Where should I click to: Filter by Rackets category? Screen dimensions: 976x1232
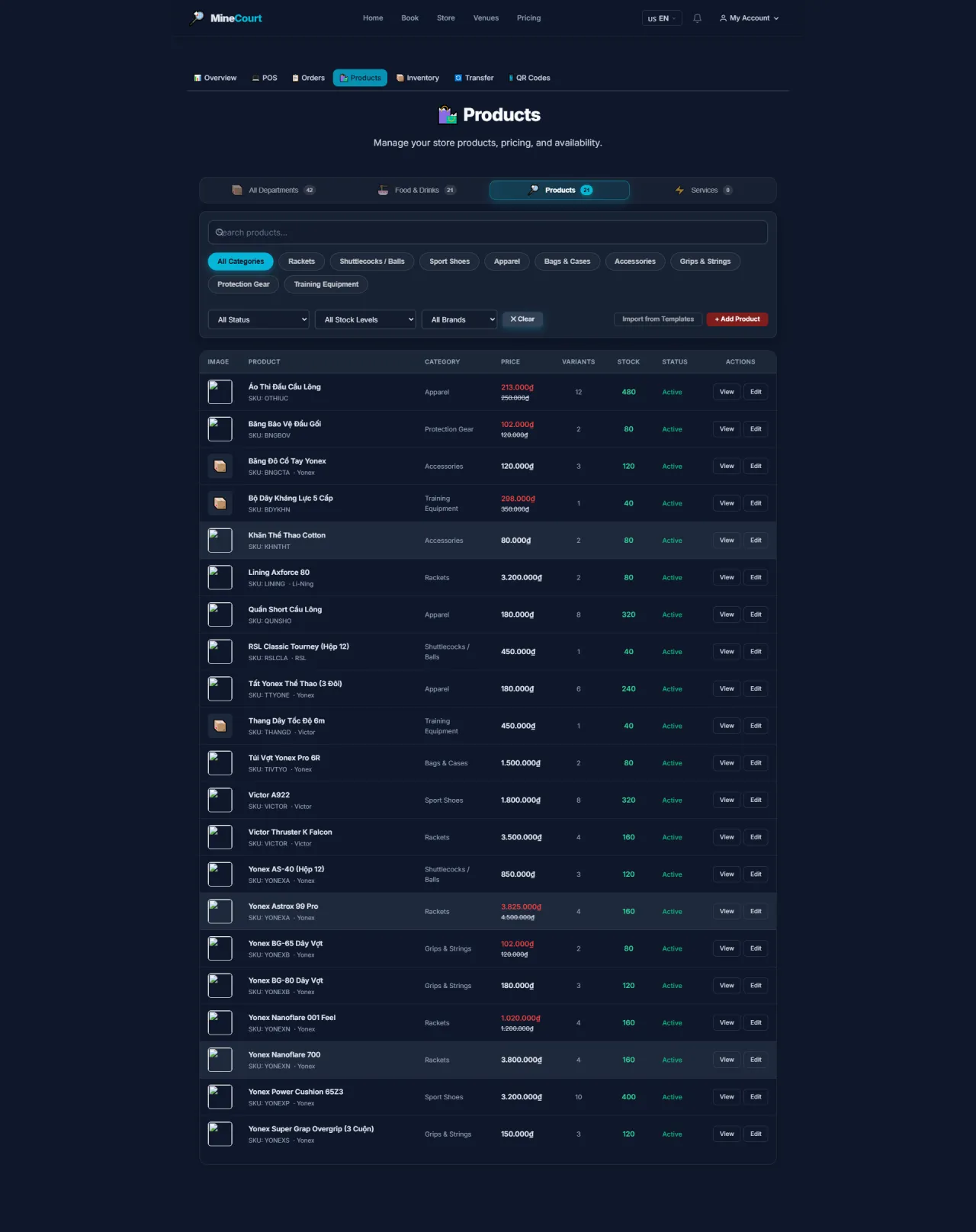click(302, 261)
